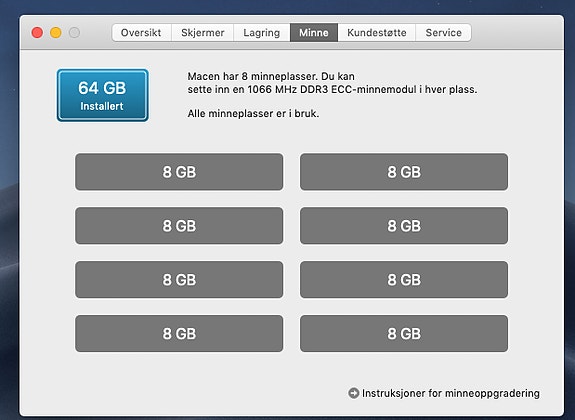Minimize the window with yellow button
575x420 pixels.
click(x=56, y=33)
